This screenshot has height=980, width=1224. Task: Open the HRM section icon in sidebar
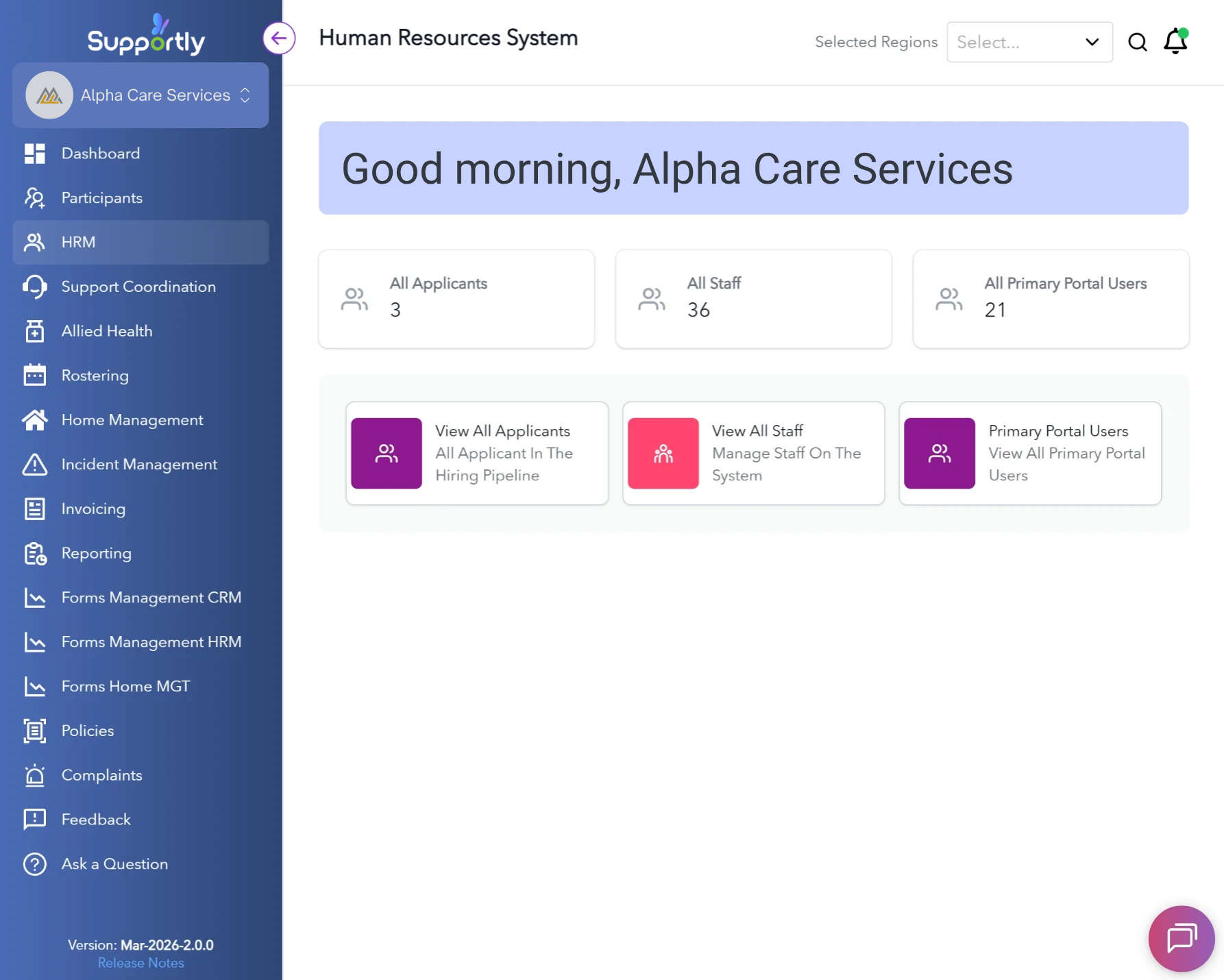tap(35, 242)
